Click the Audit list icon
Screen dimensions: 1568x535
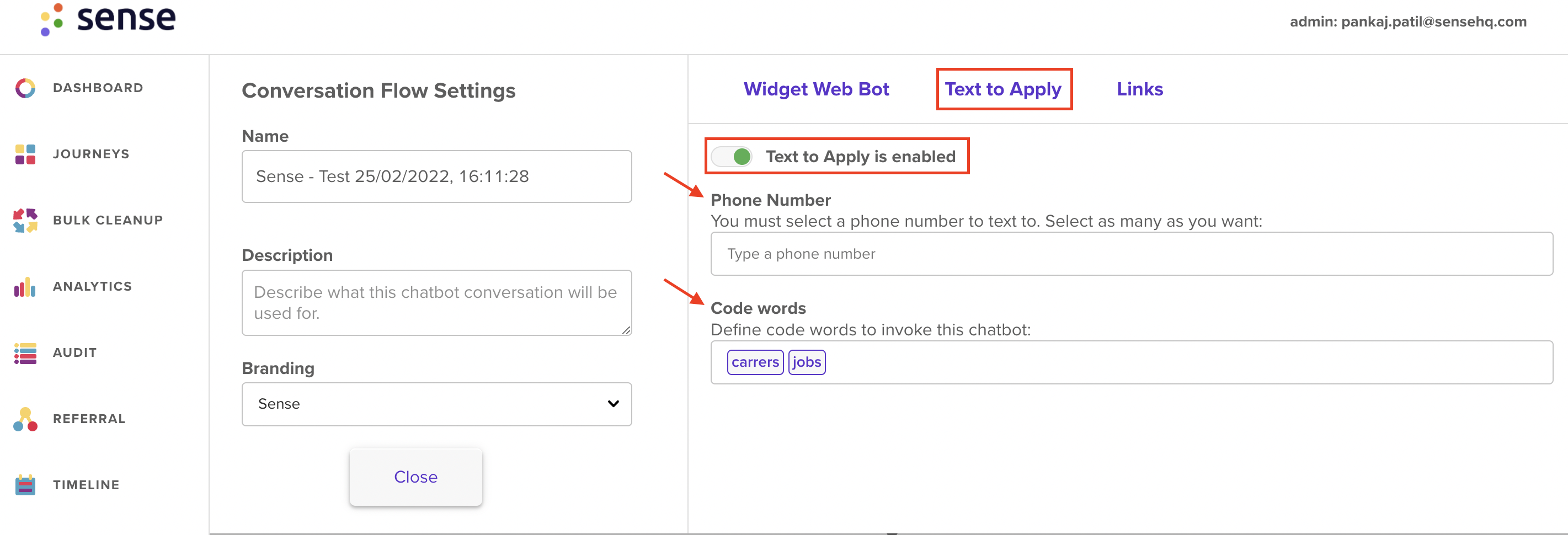(x=25, y=353)
